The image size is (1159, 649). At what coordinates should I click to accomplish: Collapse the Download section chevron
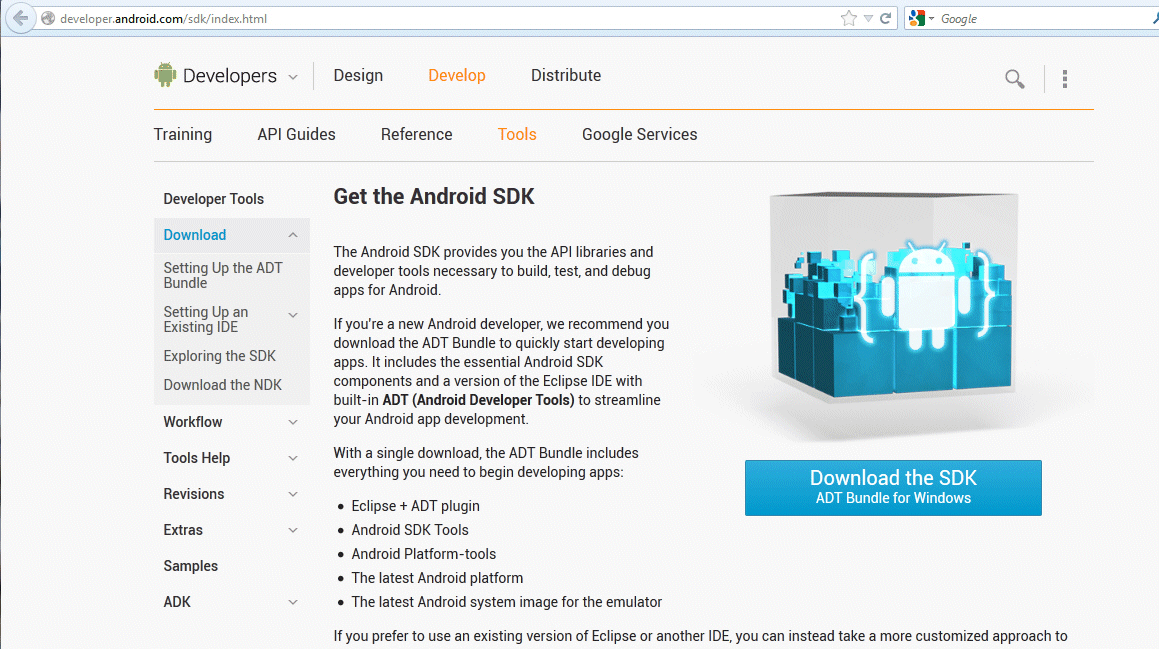tap(293, 235)
